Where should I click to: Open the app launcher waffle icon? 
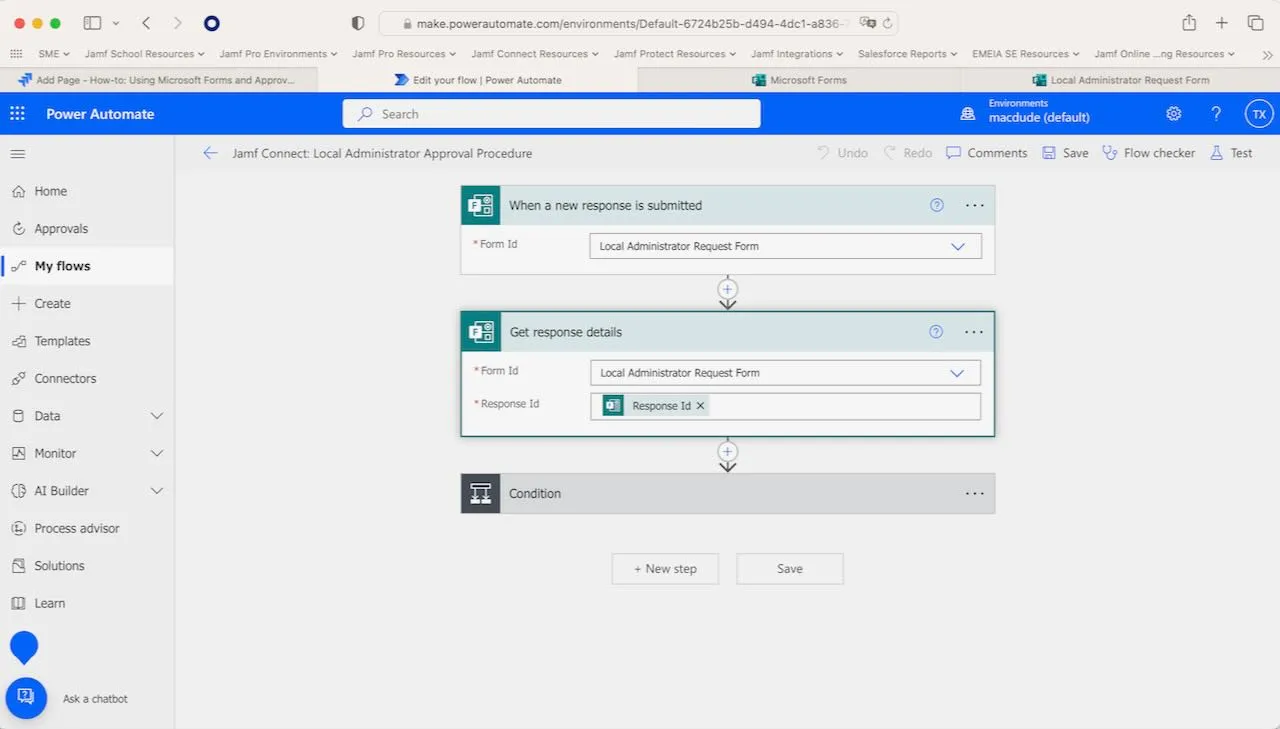pyautogui.click(x=17, y=114)
